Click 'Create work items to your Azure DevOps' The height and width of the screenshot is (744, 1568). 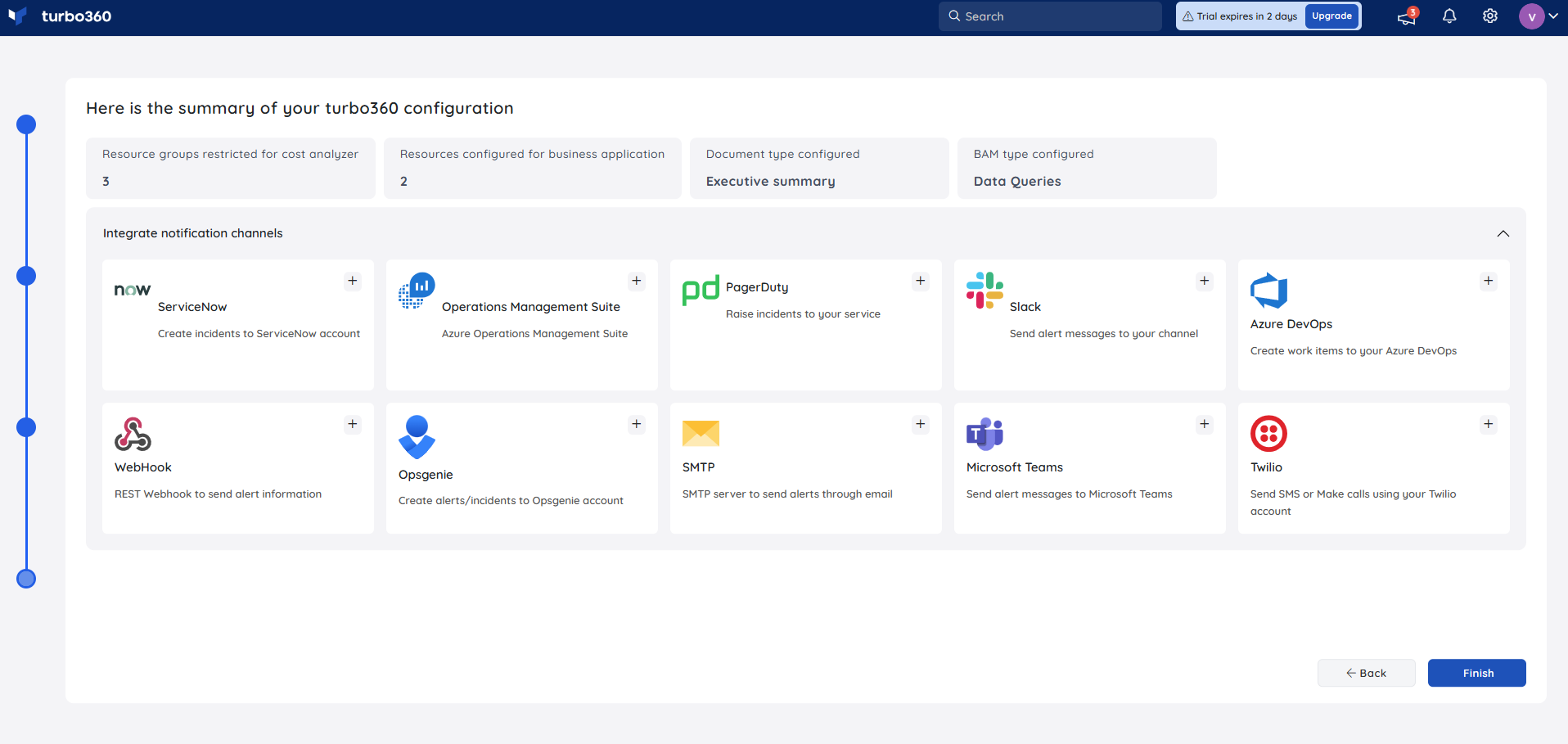(x=1353, y=351)
